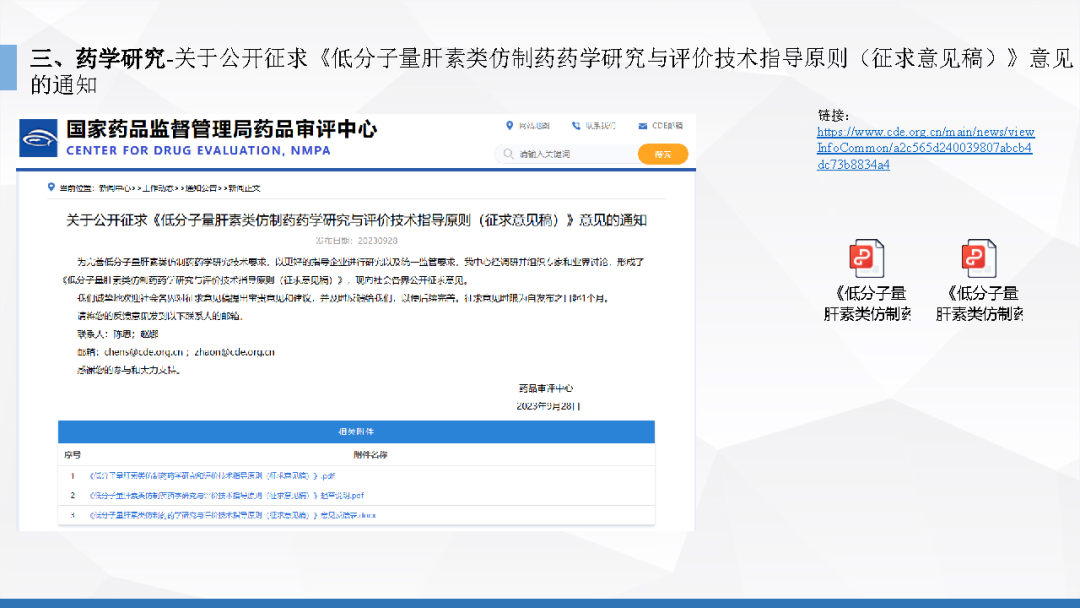Go to 工作动态 in the breadcrumb
1080x608 pixels.
tap(156, 188)
